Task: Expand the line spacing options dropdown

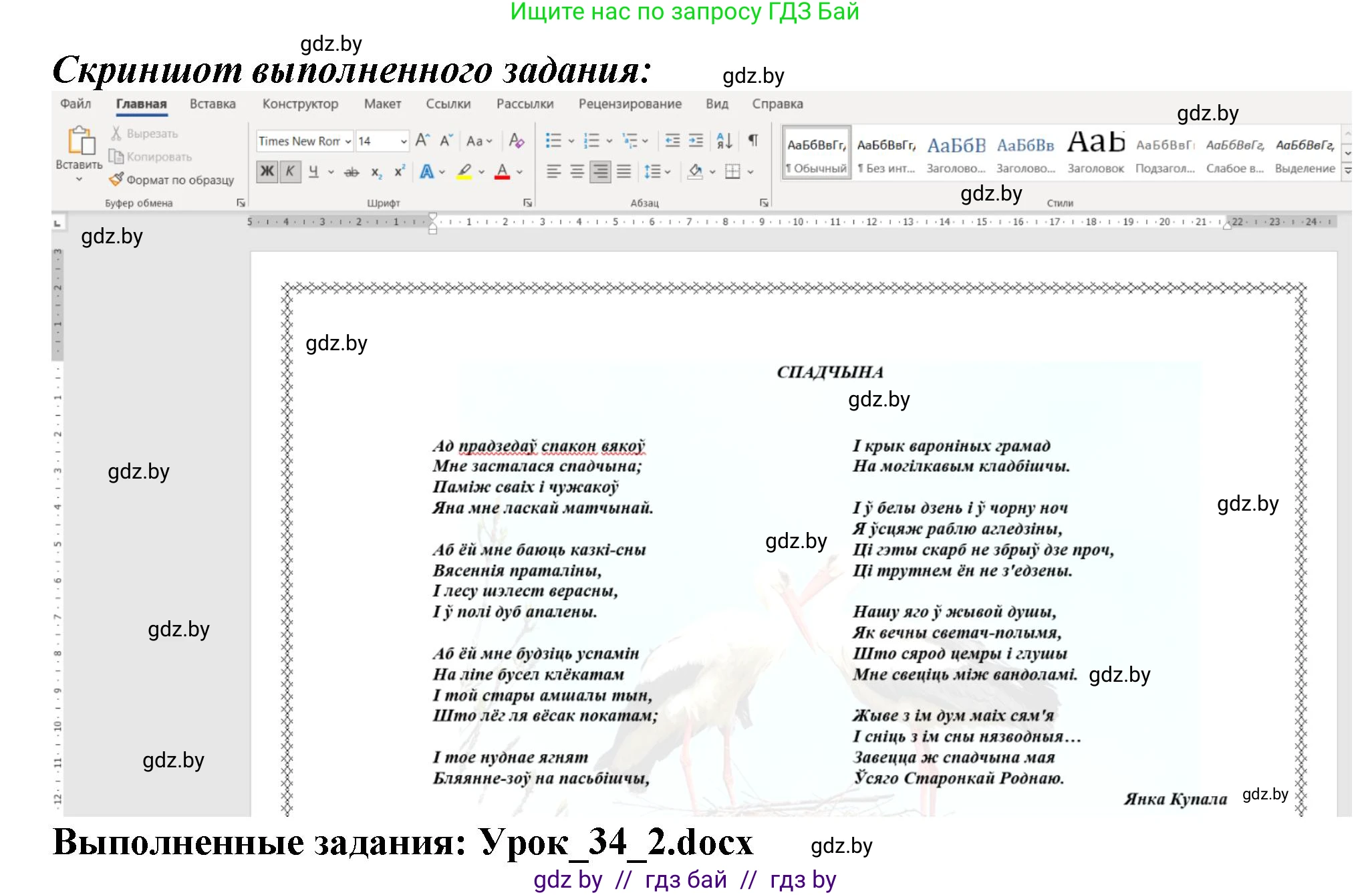Action: 668,172
